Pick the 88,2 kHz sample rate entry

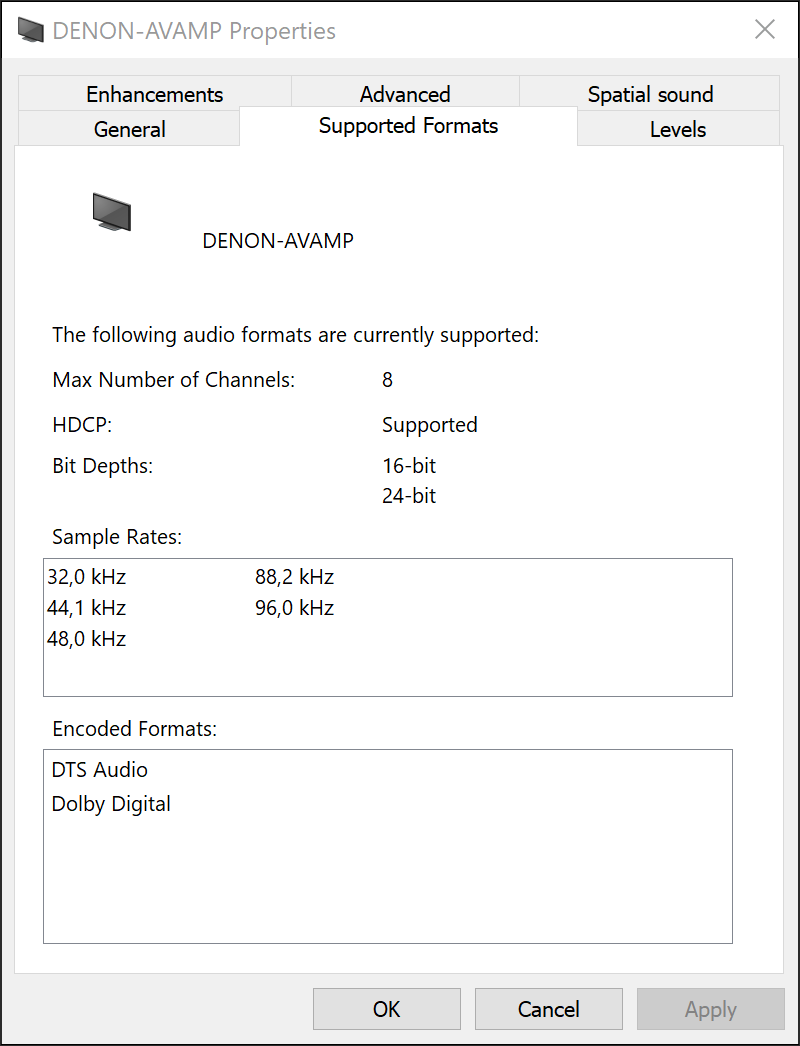pos(294,577)
